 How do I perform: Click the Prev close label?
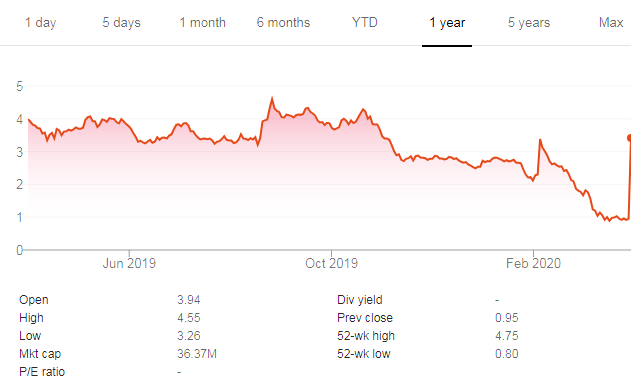click(x=365, y=318)
